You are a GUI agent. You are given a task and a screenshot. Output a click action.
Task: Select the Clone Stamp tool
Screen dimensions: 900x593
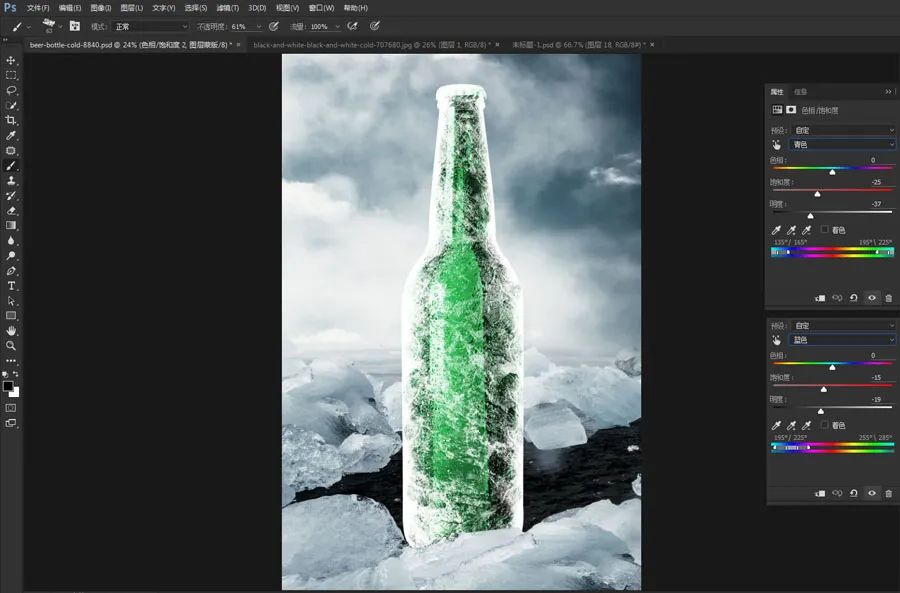pos(11,181)
